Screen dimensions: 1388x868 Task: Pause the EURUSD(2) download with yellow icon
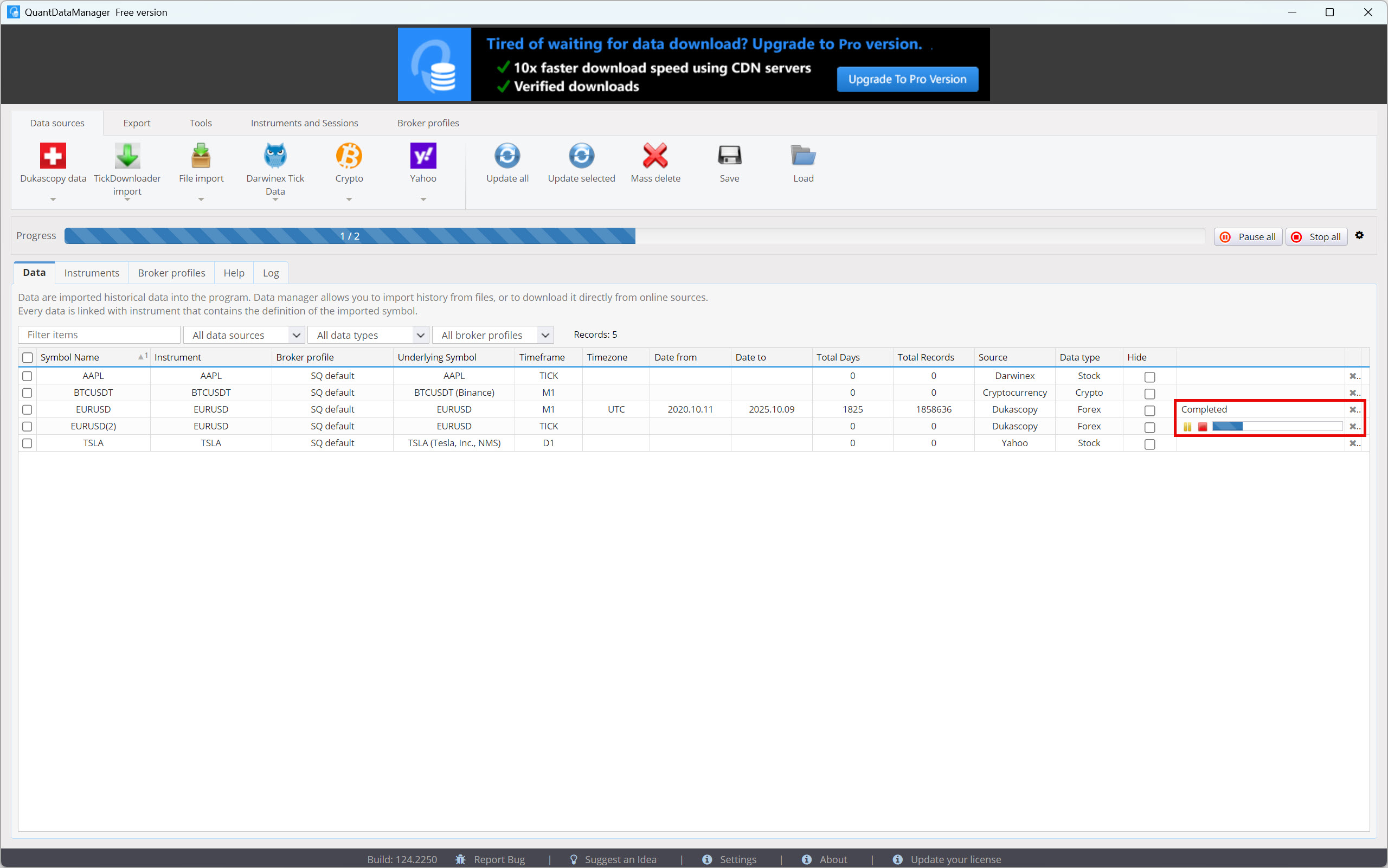point(1187,427)
